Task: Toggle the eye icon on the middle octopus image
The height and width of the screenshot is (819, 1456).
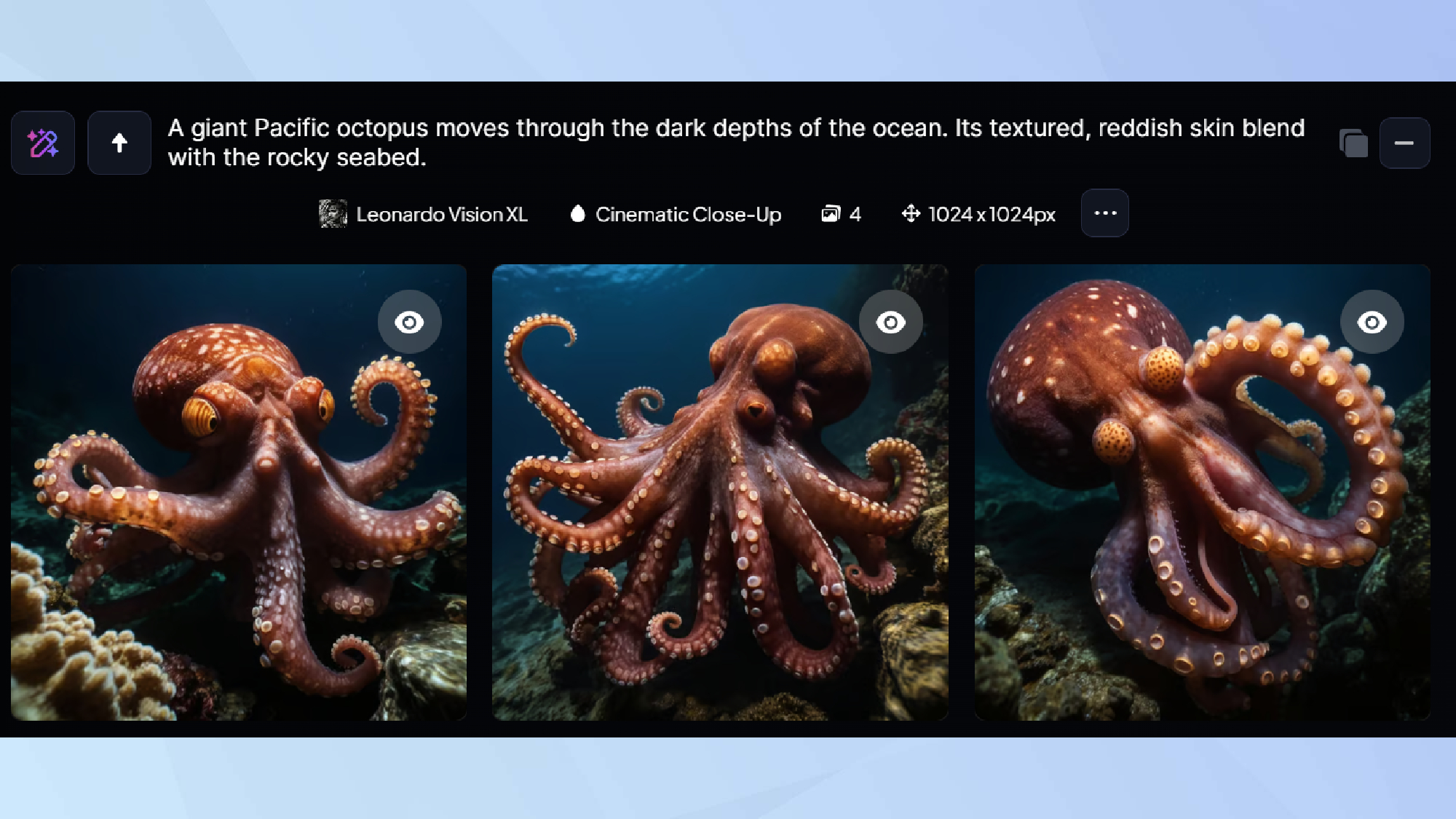Action: pos(891,322)
